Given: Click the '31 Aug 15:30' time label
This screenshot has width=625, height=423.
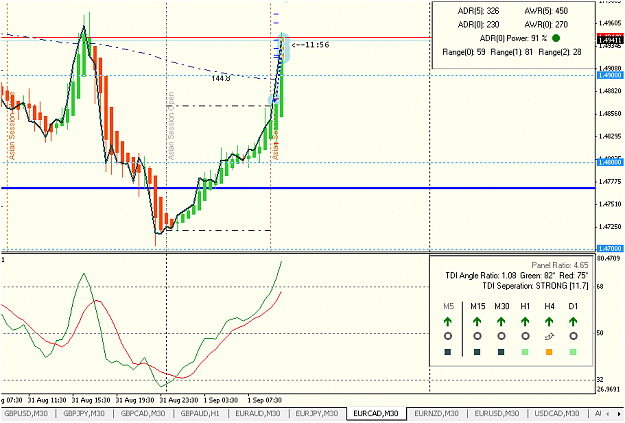Looking at the screenshot, I should click(91, 400).
